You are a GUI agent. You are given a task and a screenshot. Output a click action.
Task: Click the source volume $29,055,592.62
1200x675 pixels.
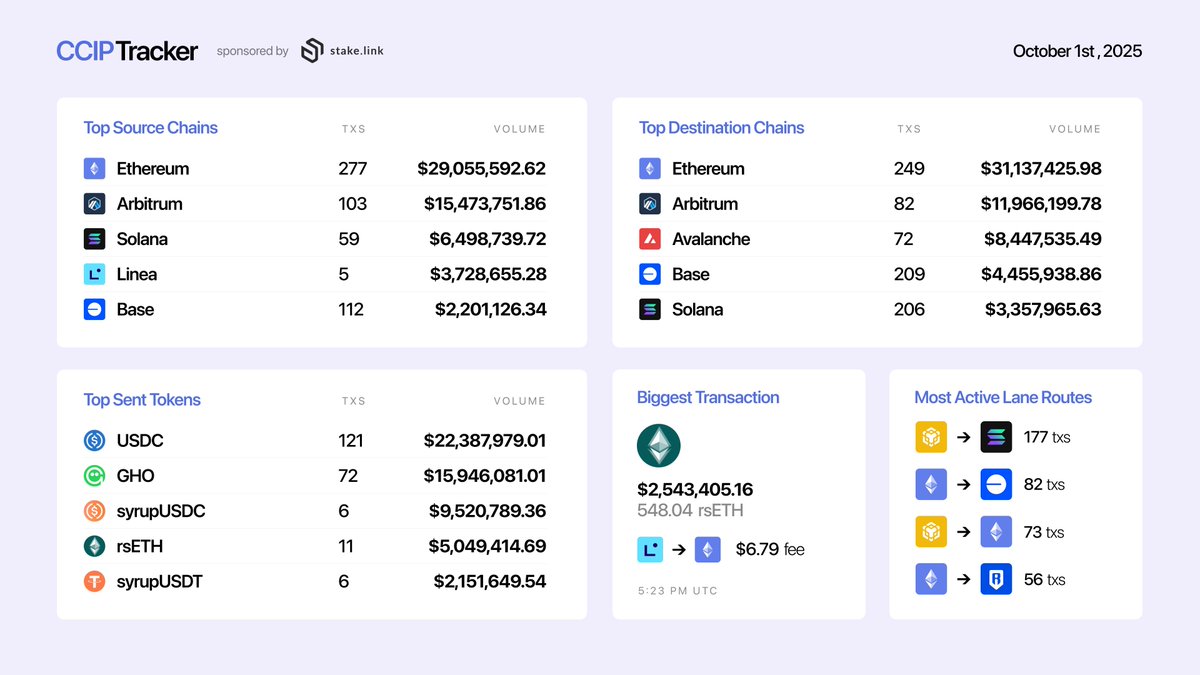(482, 169)
